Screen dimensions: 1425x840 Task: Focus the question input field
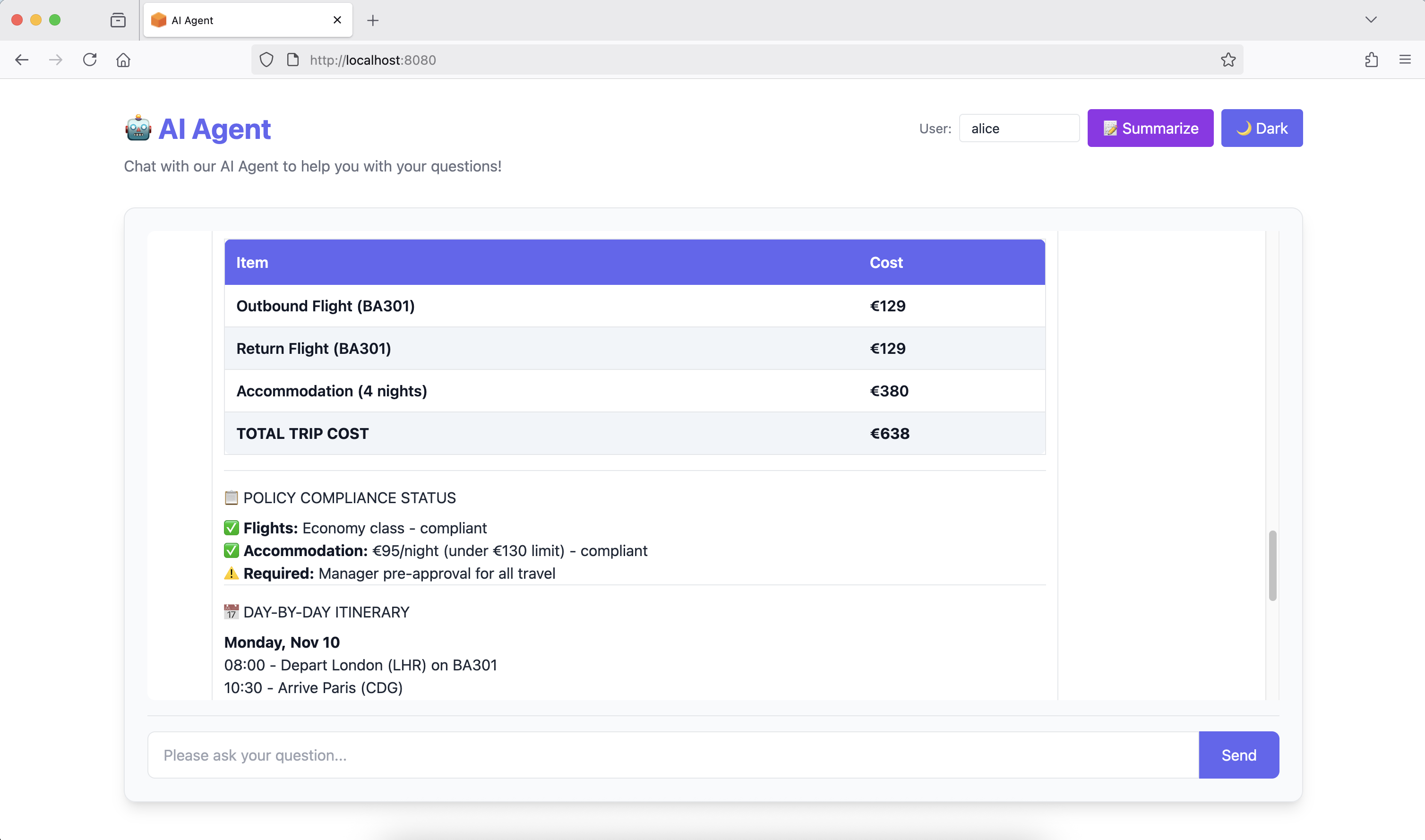(x=672, y=754)
